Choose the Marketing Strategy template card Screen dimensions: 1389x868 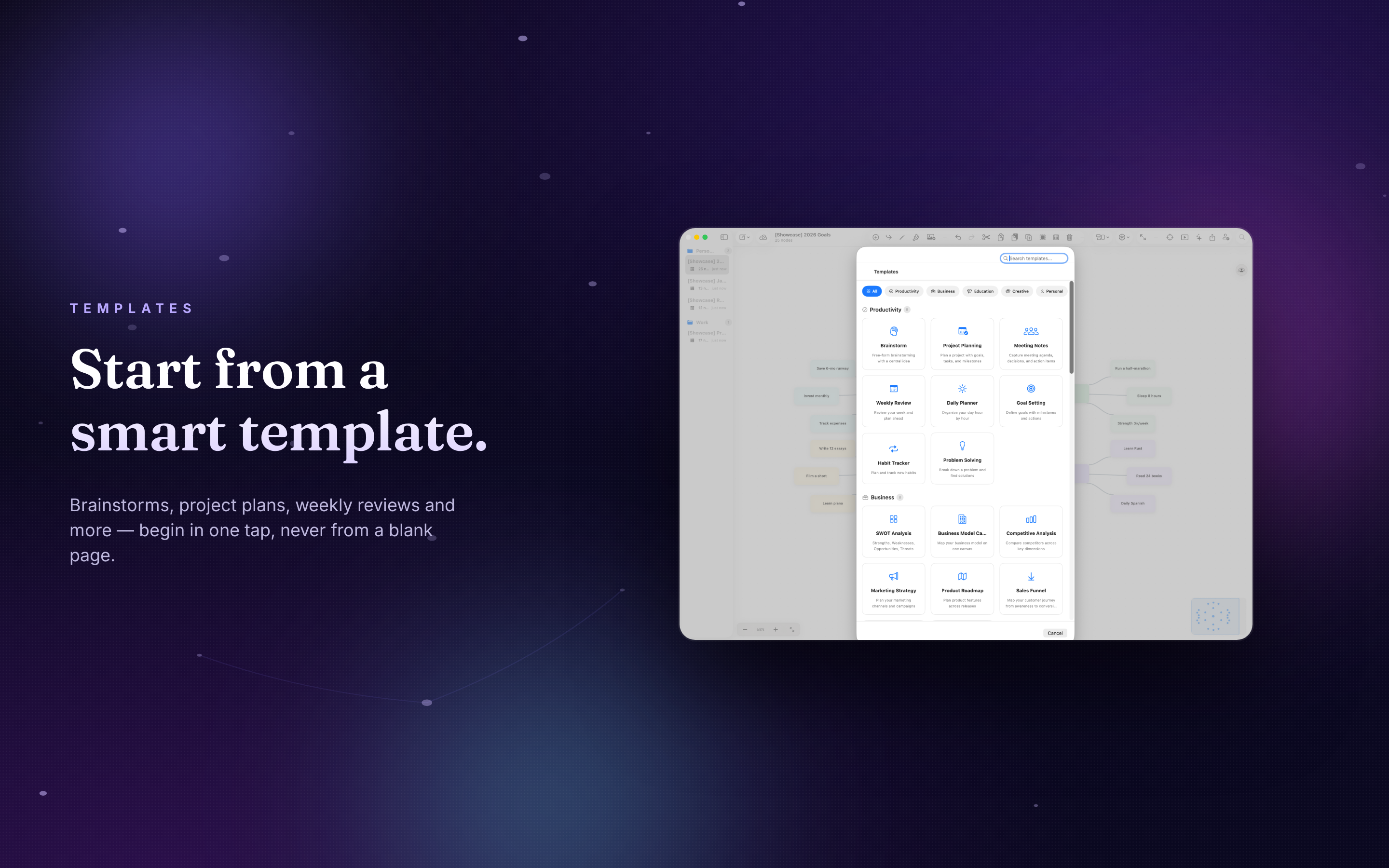pyautogui.click(x=893, y=589)
